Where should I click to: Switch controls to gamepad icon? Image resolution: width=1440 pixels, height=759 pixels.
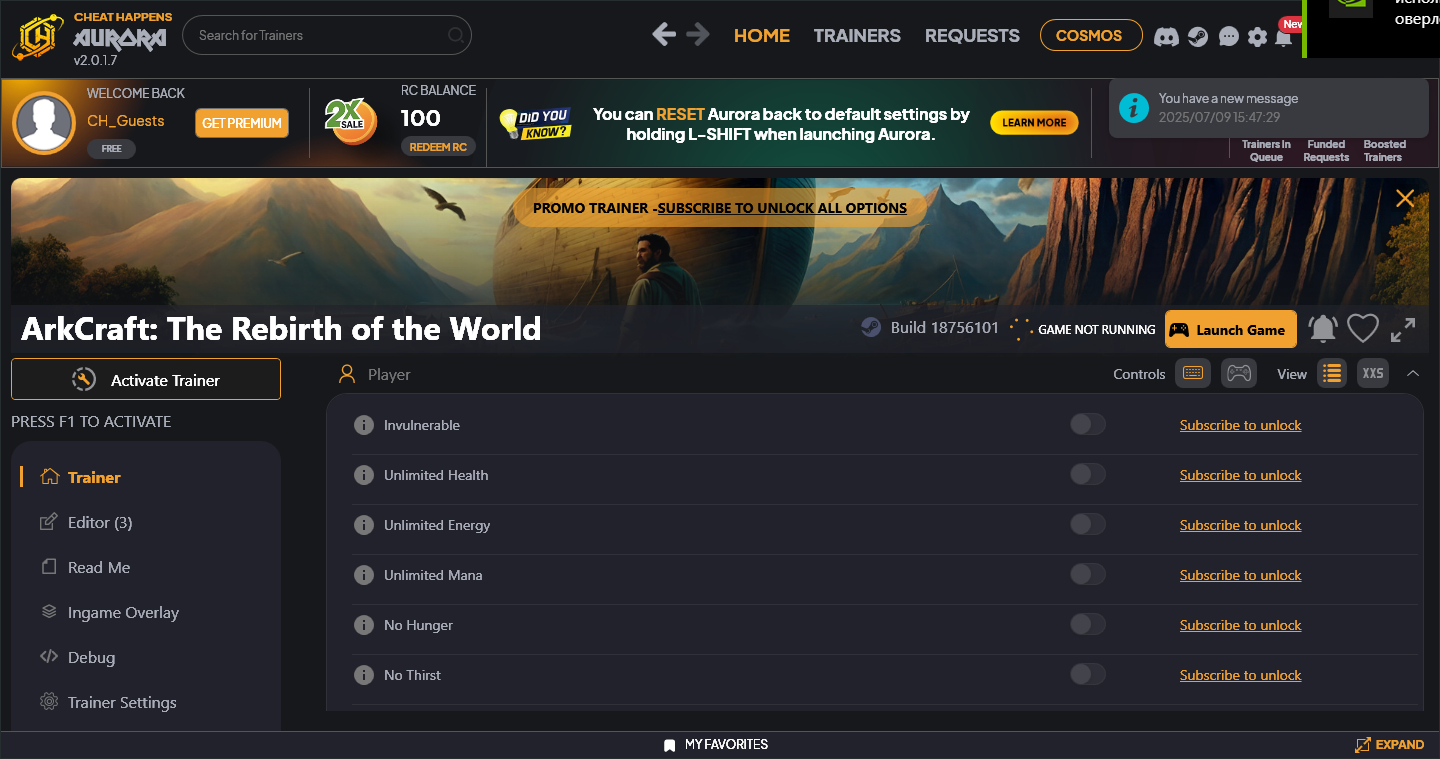[x=1239, y=373]
